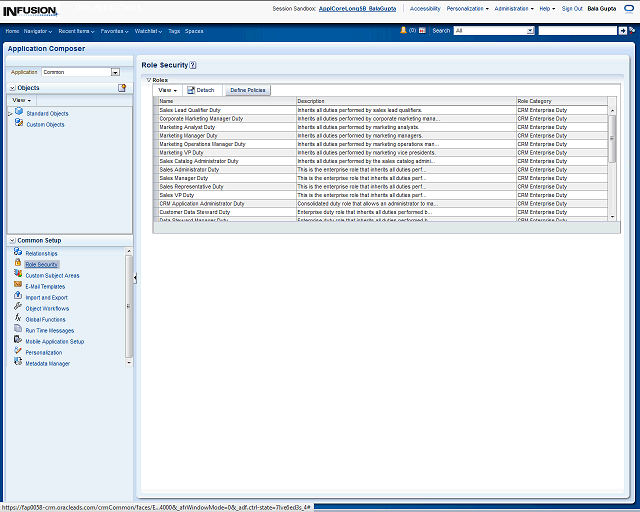Image resolution: width=640 pixels, height=512 pixels.
Task: Click the Metadata Manager icon
Action: coord(18,363)
